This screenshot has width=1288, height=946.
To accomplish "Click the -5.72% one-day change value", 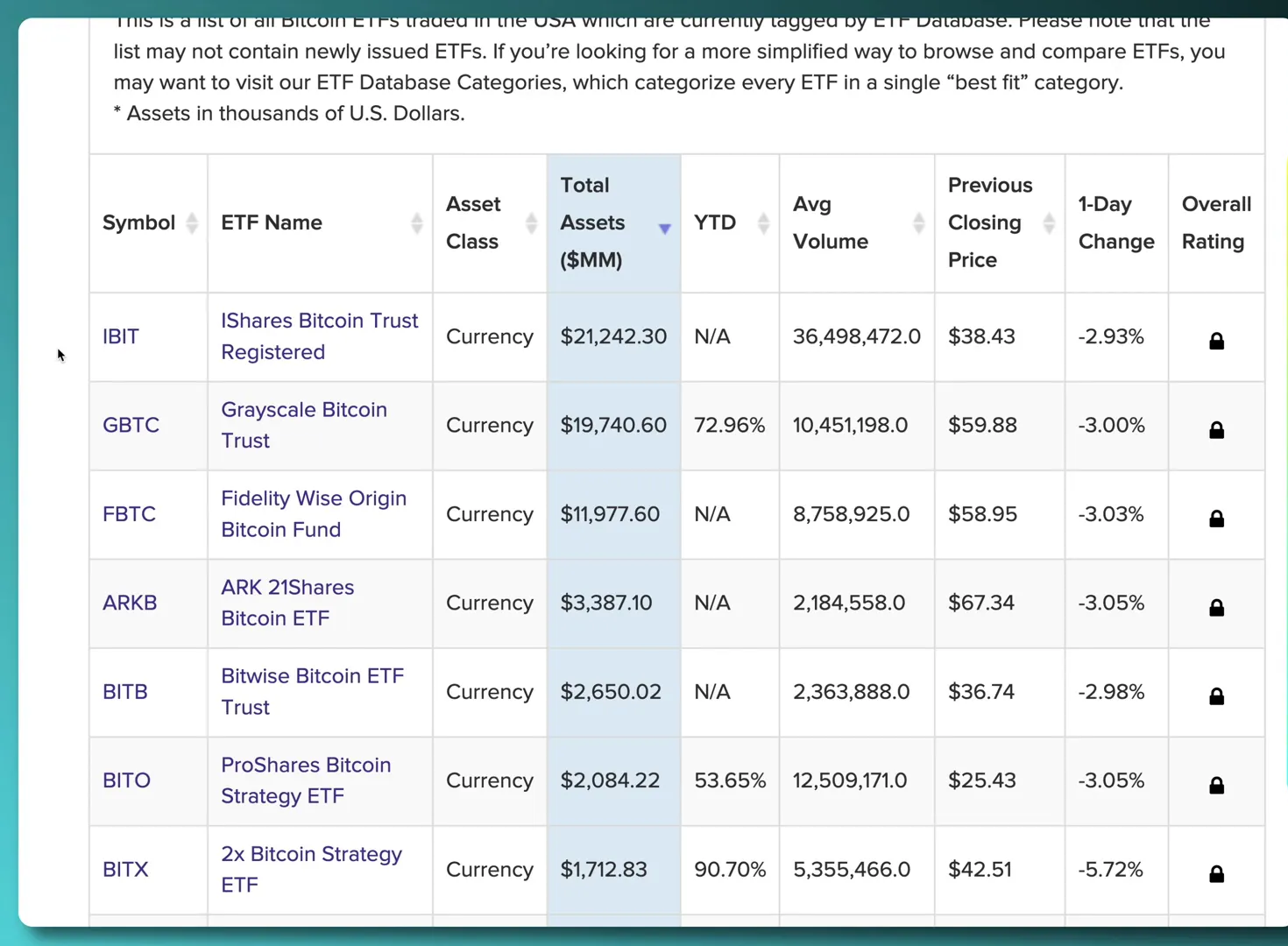I will [1110, 870].
